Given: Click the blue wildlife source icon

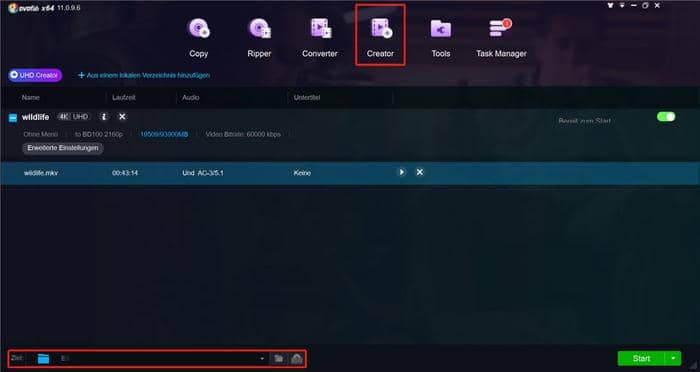Looking at the screenshot, I should pyautogui.click(x=13, y=117).
